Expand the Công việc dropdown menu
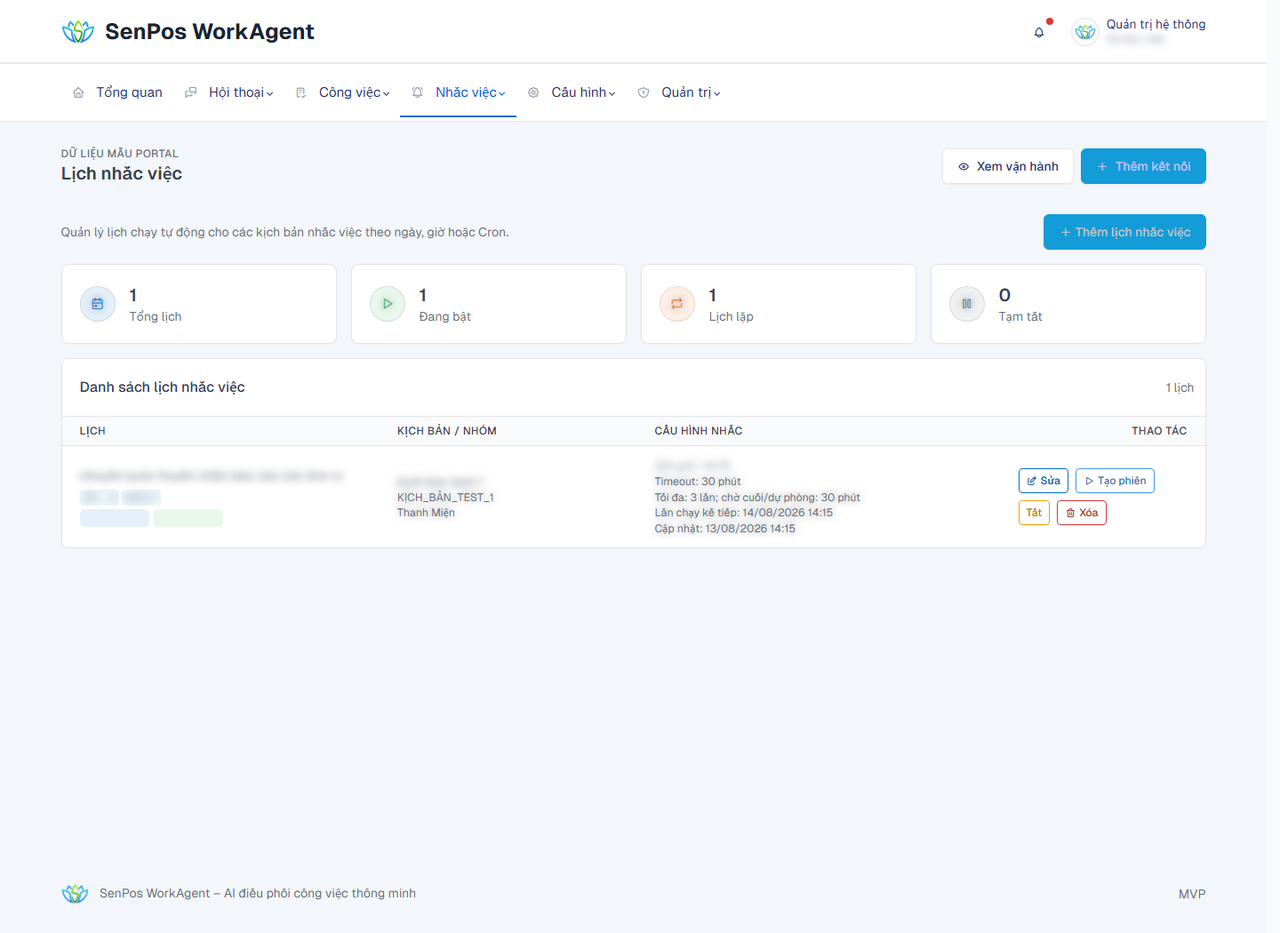Viewport: 1280px width, 933px height. [x=342, y=92]
